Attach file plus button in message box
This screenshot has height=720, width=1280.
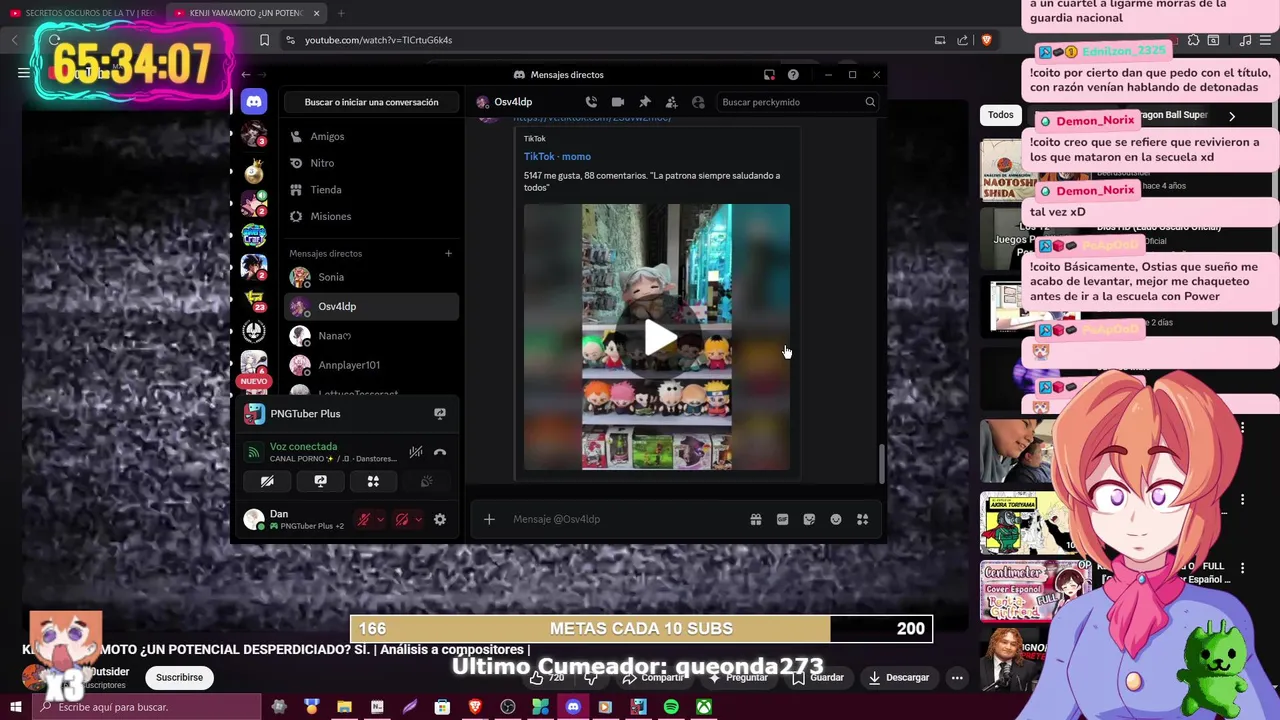click(489, 519)
